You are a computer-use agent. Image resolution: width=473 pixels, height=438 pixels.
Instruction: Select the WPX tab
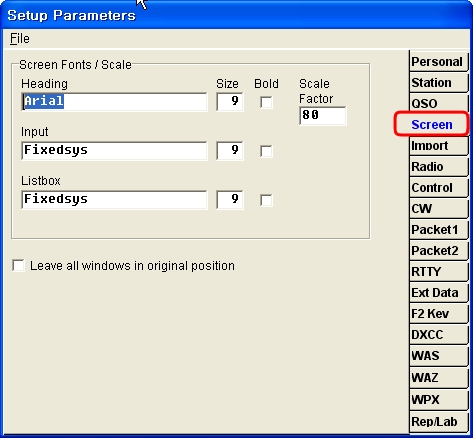click(x=439, y=399)
